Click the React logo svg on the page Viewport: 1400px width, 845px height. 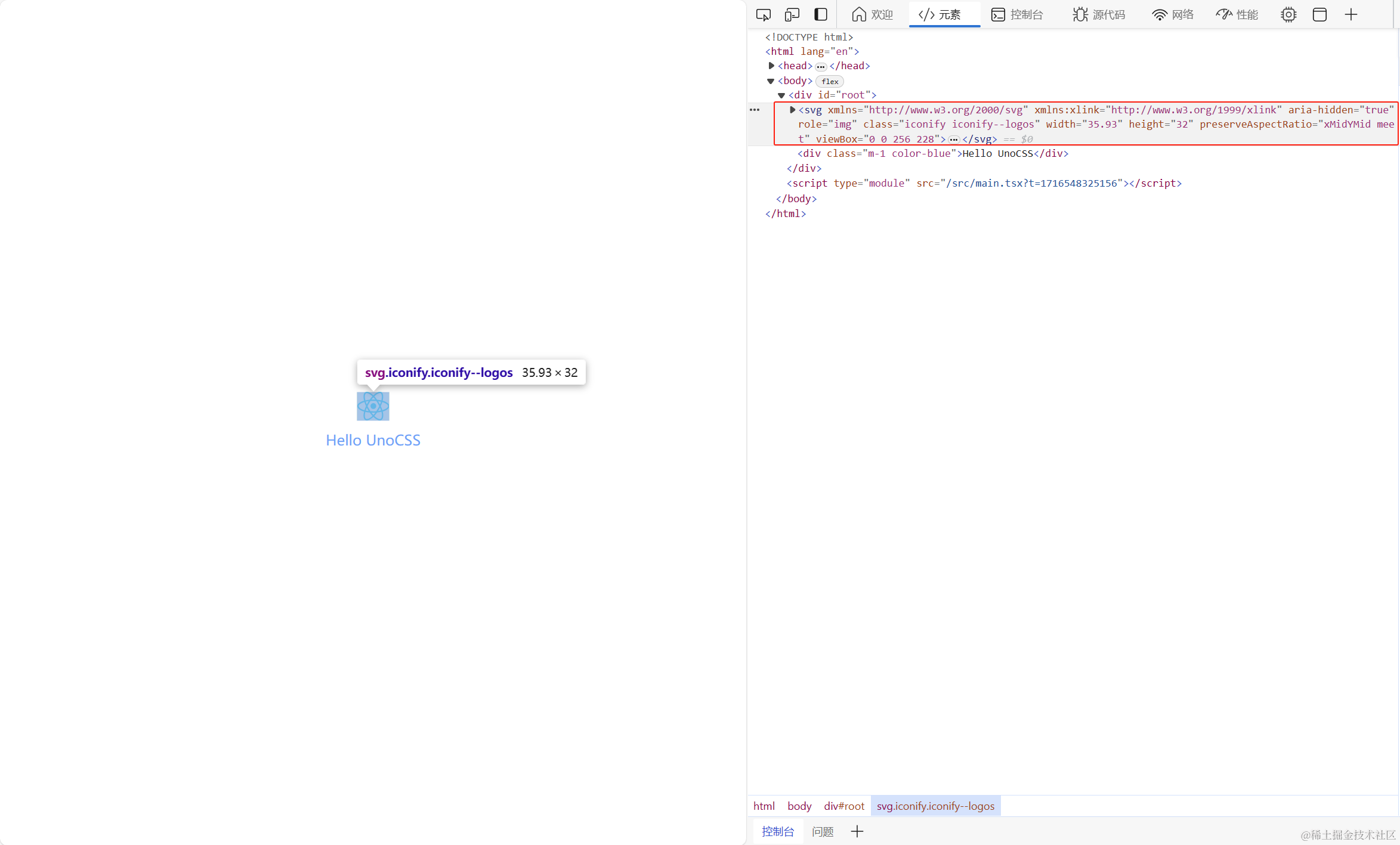(373, 406)
